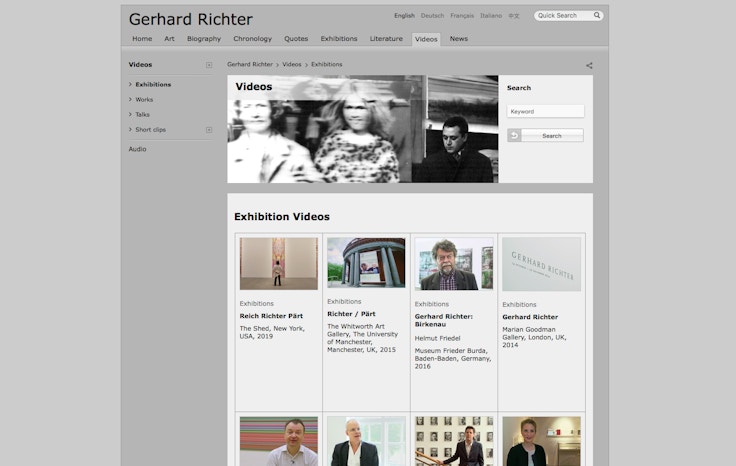The image size is (736, 466).
Task: Open the Talks sidebar item
Action: [x=142, y=114]
